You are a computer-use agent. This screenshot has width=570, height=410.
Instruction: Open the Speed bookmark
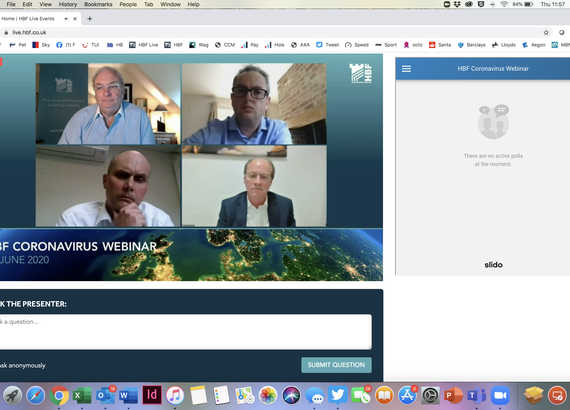[x=357, y=45]
